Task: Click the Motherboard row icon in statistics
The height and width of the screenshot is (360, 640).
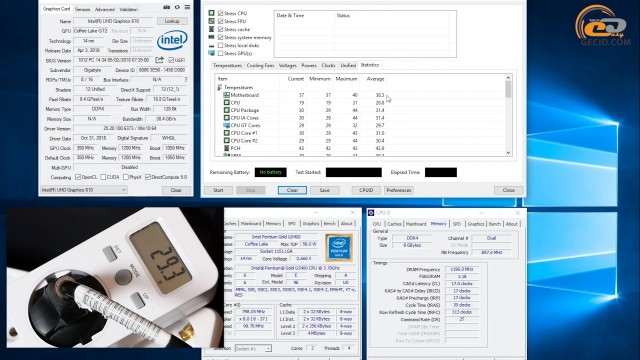Action: (227, 95)
